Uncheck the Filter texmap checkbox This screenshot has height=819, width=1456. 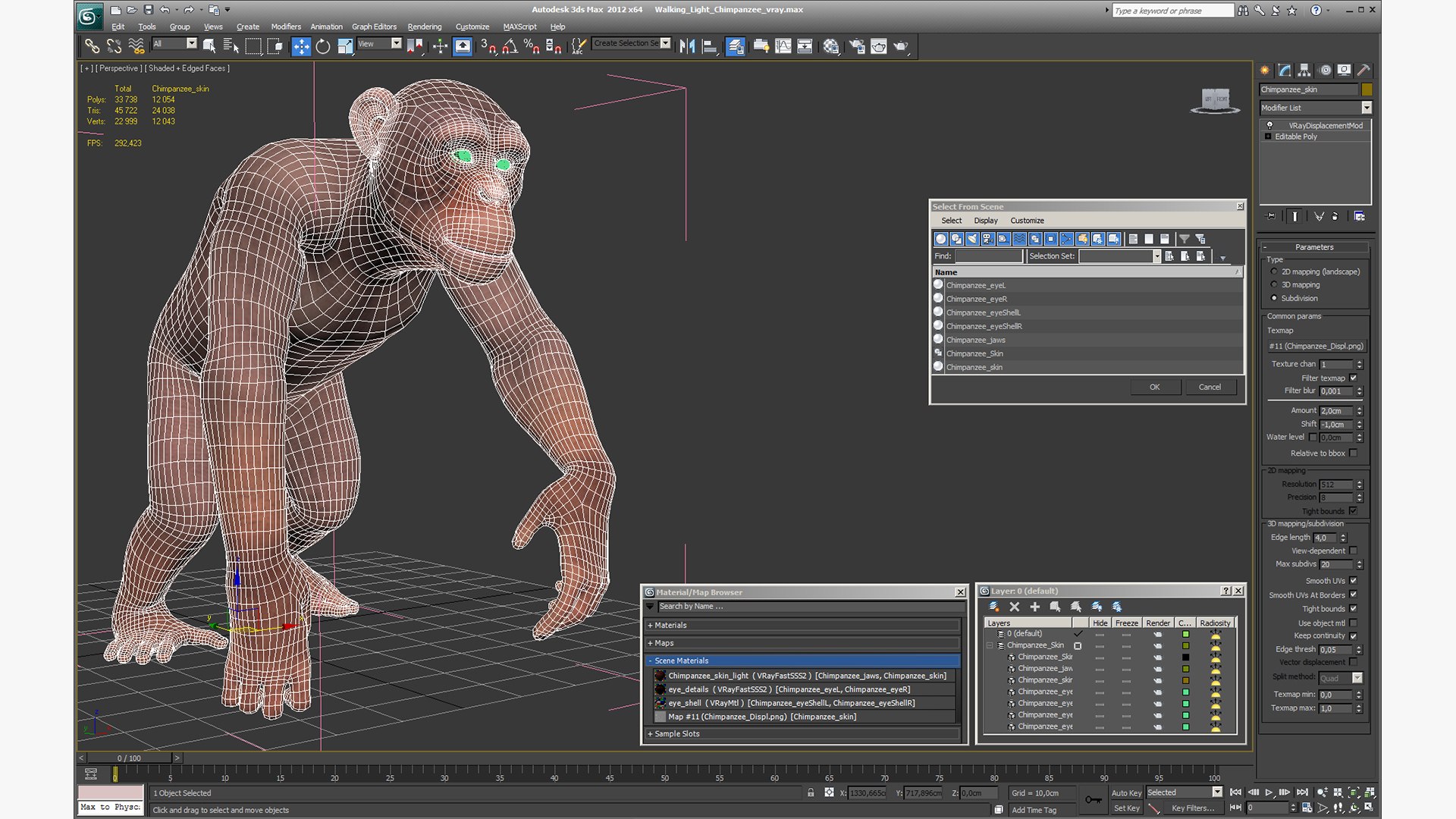tap(1353, 378)
